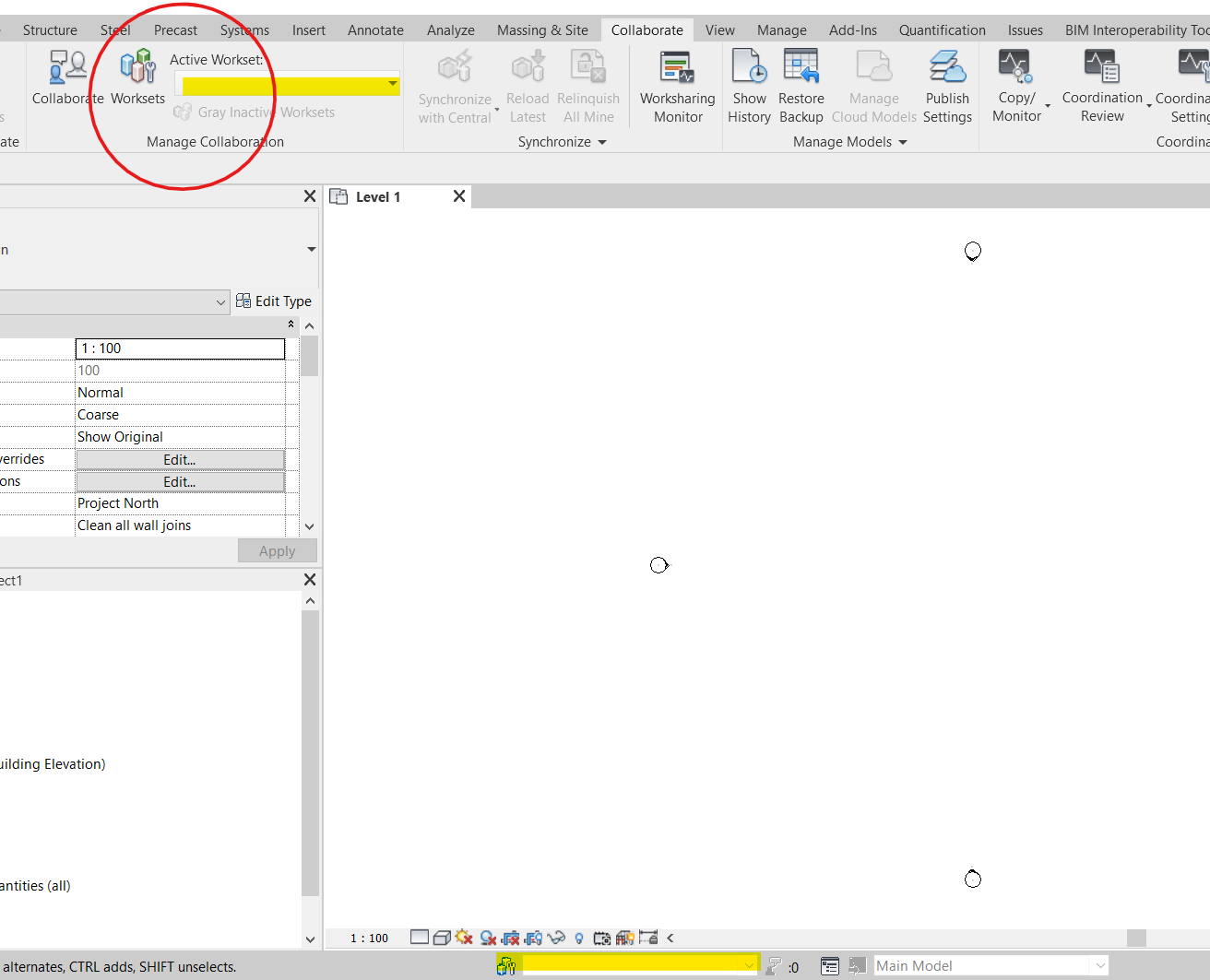Screen dimensions: 1210x980
Task: Select the Restore Backup tool
Action: point(801,86)
